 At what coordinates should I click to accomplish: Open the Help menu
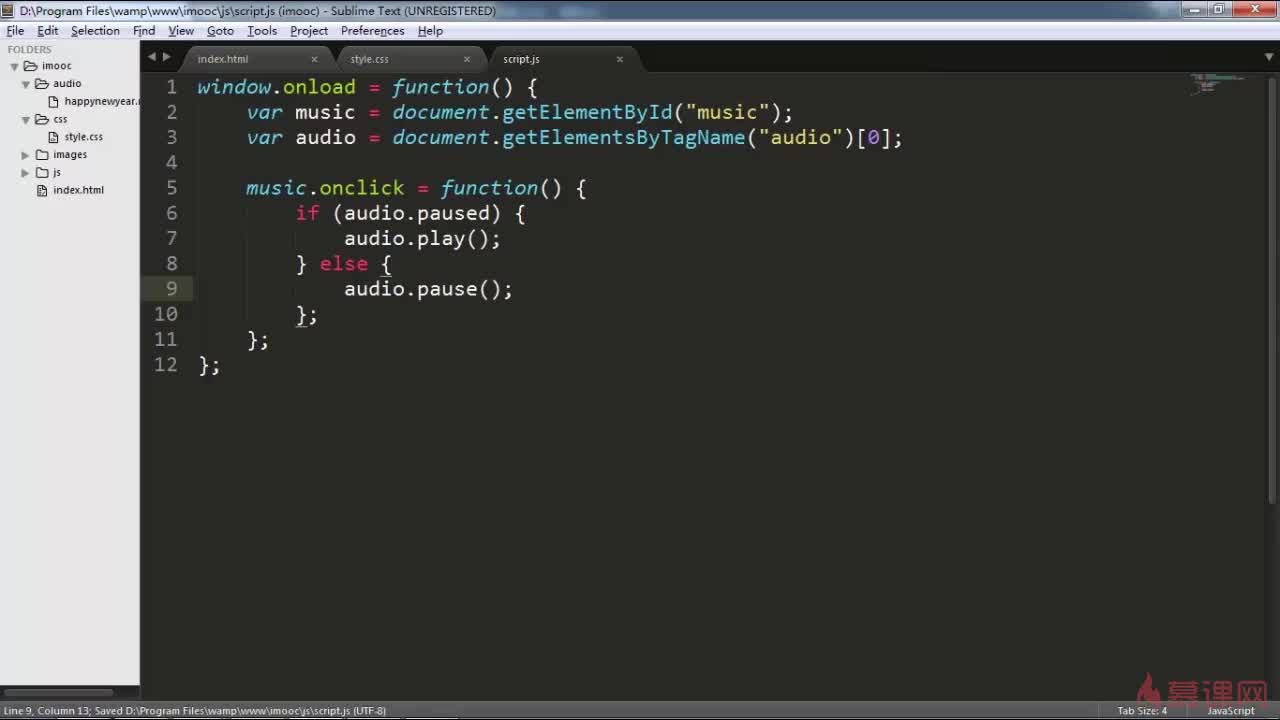coord(430,31)
